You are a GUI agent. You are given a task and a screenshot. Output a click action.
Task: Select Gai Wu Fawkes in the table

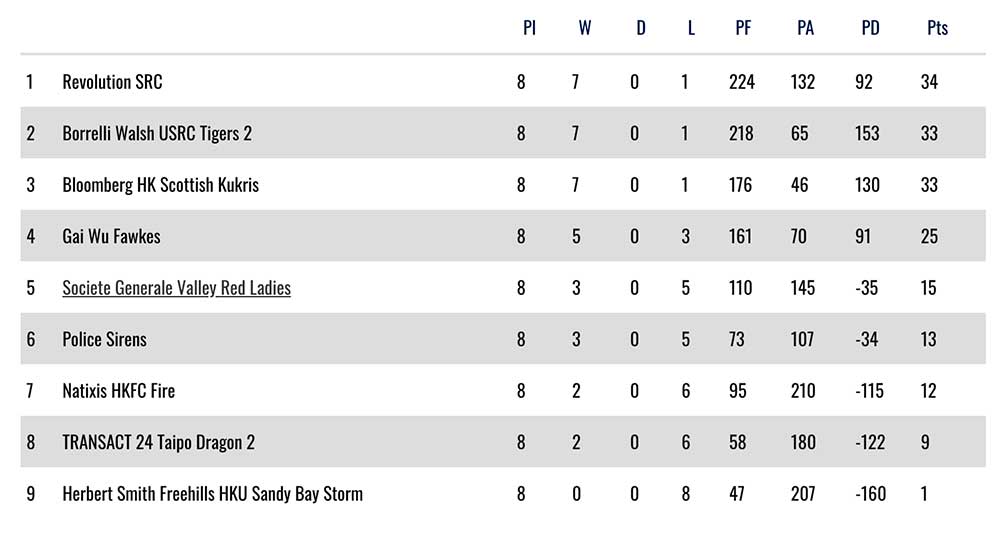[111, 237]
